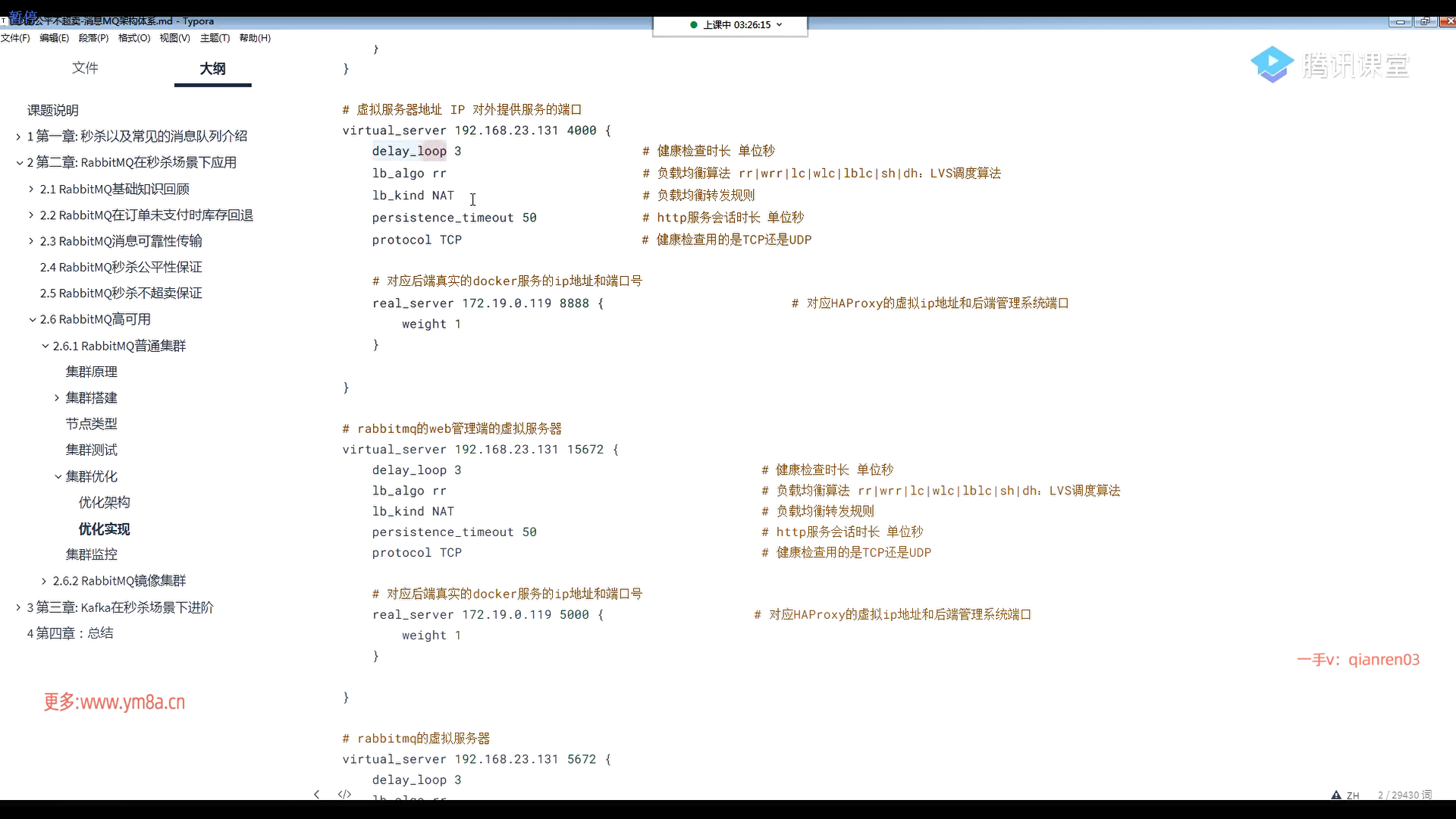
Task: Open the 主题(T) theme menu
Action: click(215, 38)
